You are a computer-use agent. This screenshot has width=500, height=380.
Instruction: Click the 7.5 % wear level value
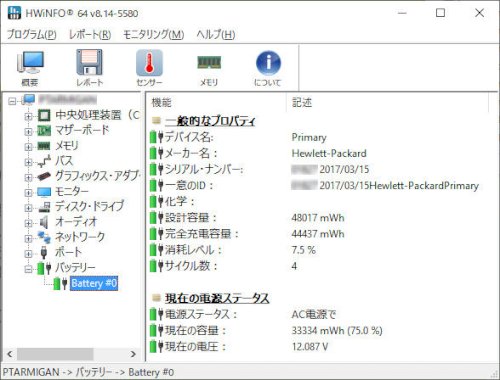click(303, 250)
